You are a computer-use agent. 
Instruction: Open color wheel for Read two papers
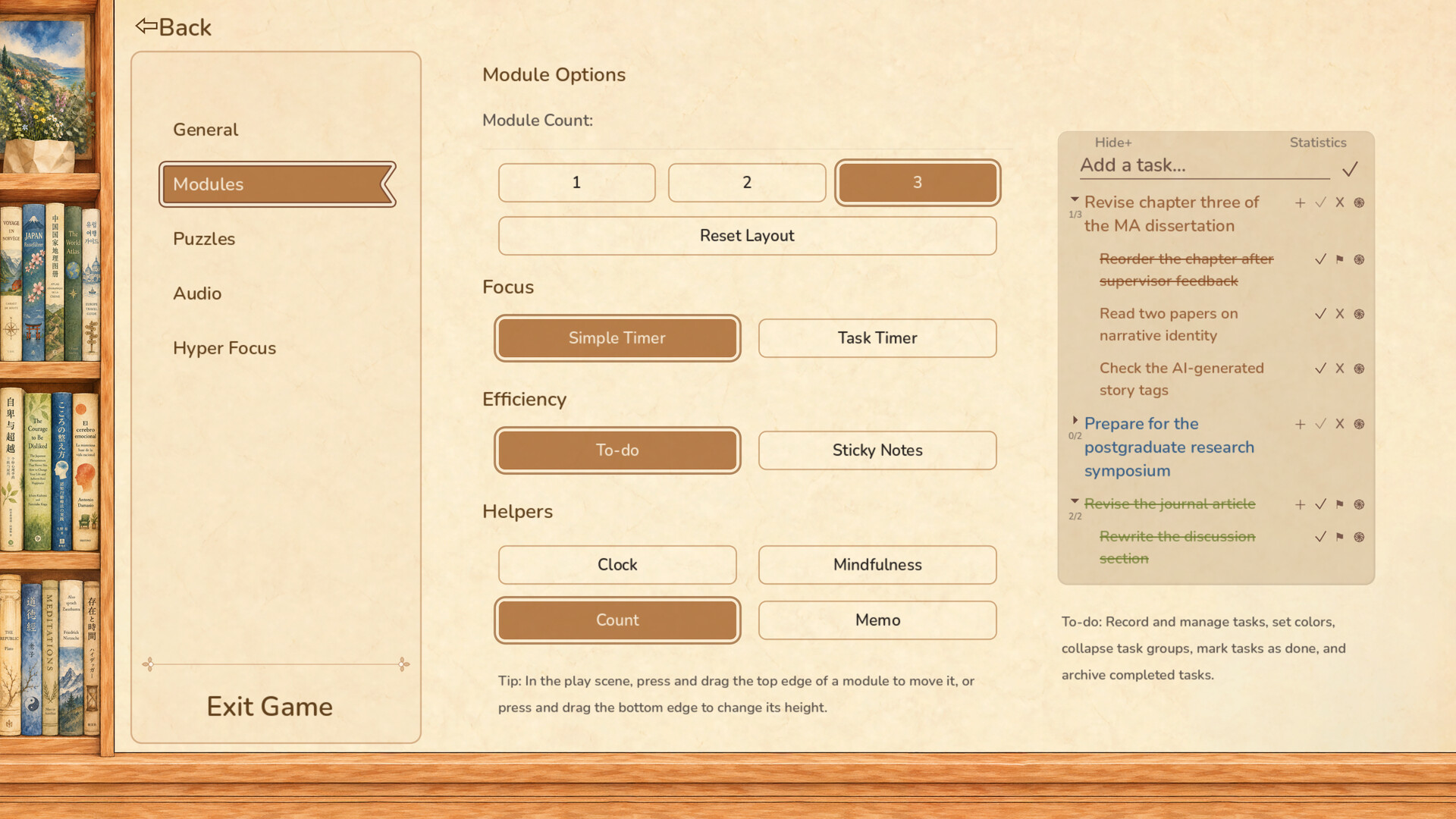point(1359,314)
